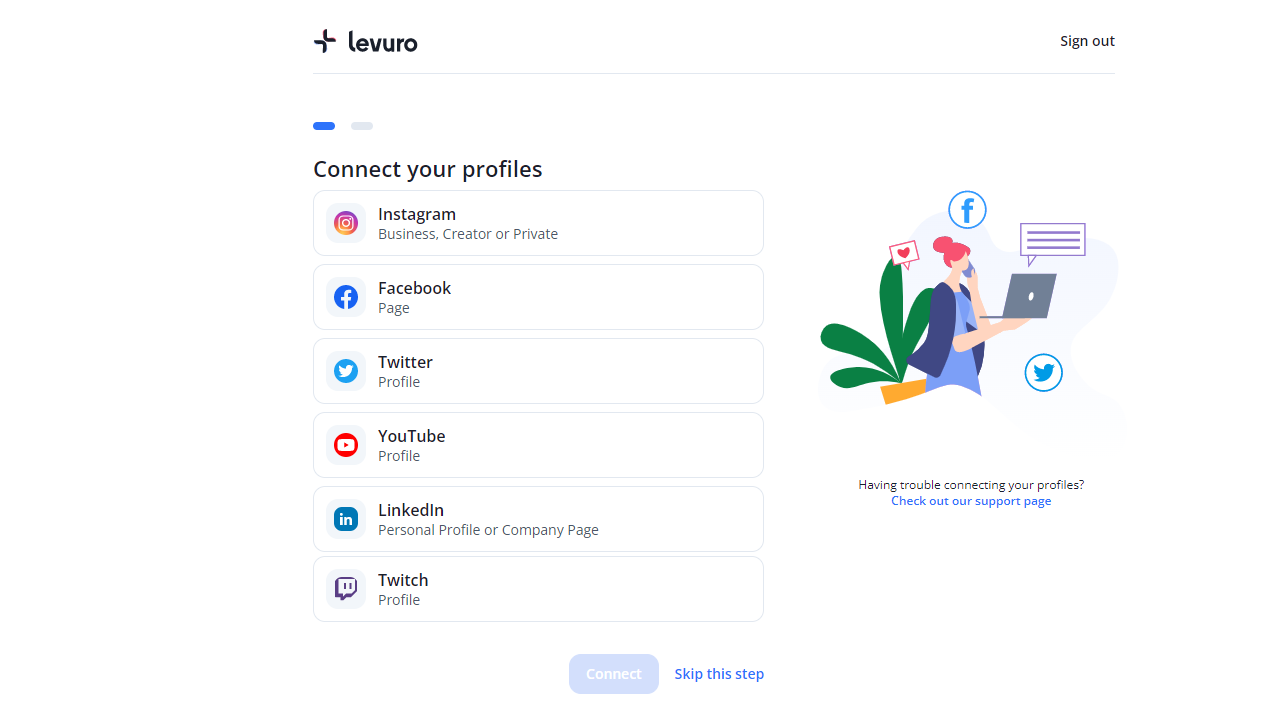Open the support page link

pyautogui.click(x=971, y=500)
